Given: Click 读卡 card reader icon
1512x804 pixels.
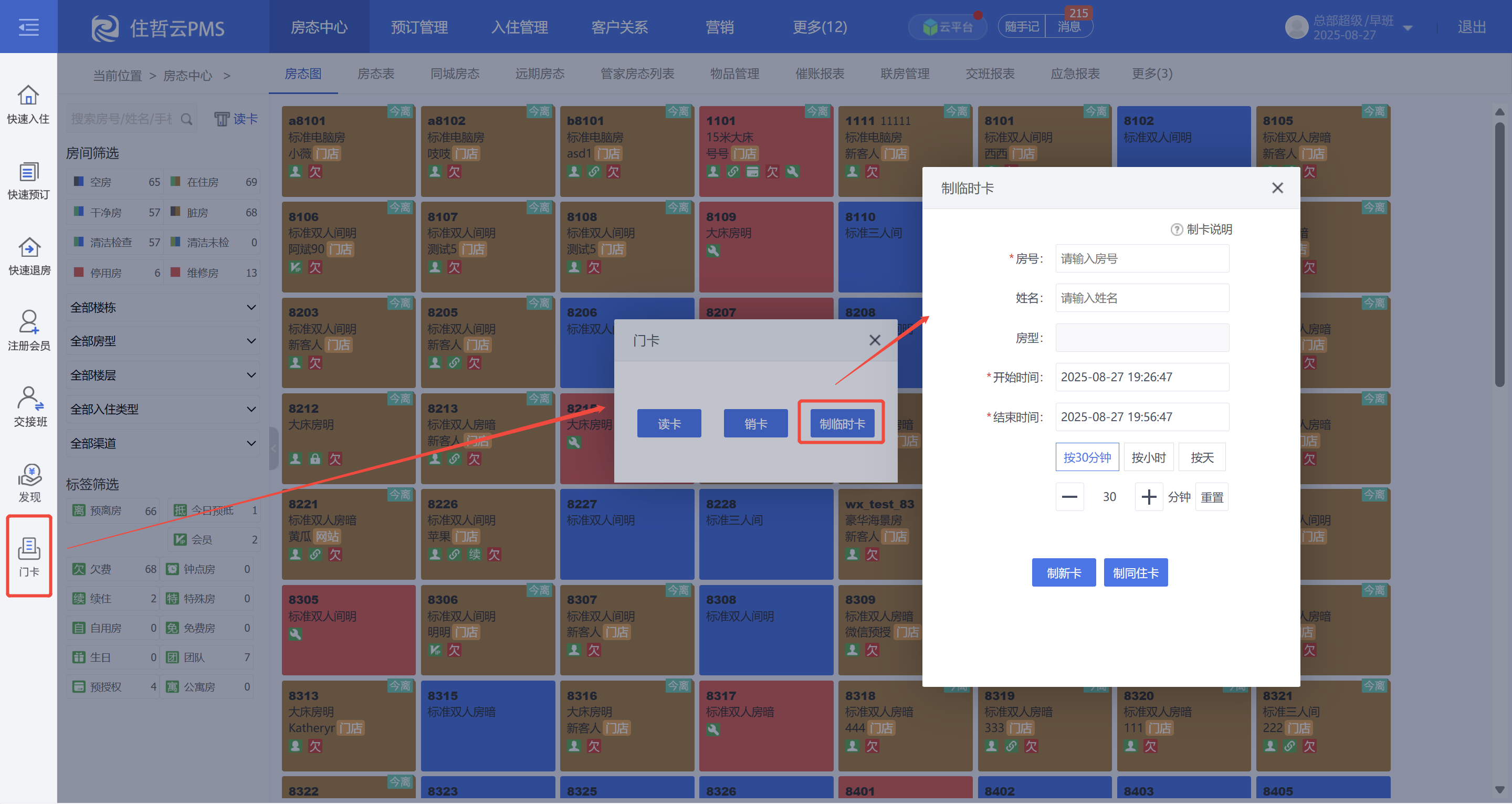Looking at the screenshot, I should tap(221, 119).
